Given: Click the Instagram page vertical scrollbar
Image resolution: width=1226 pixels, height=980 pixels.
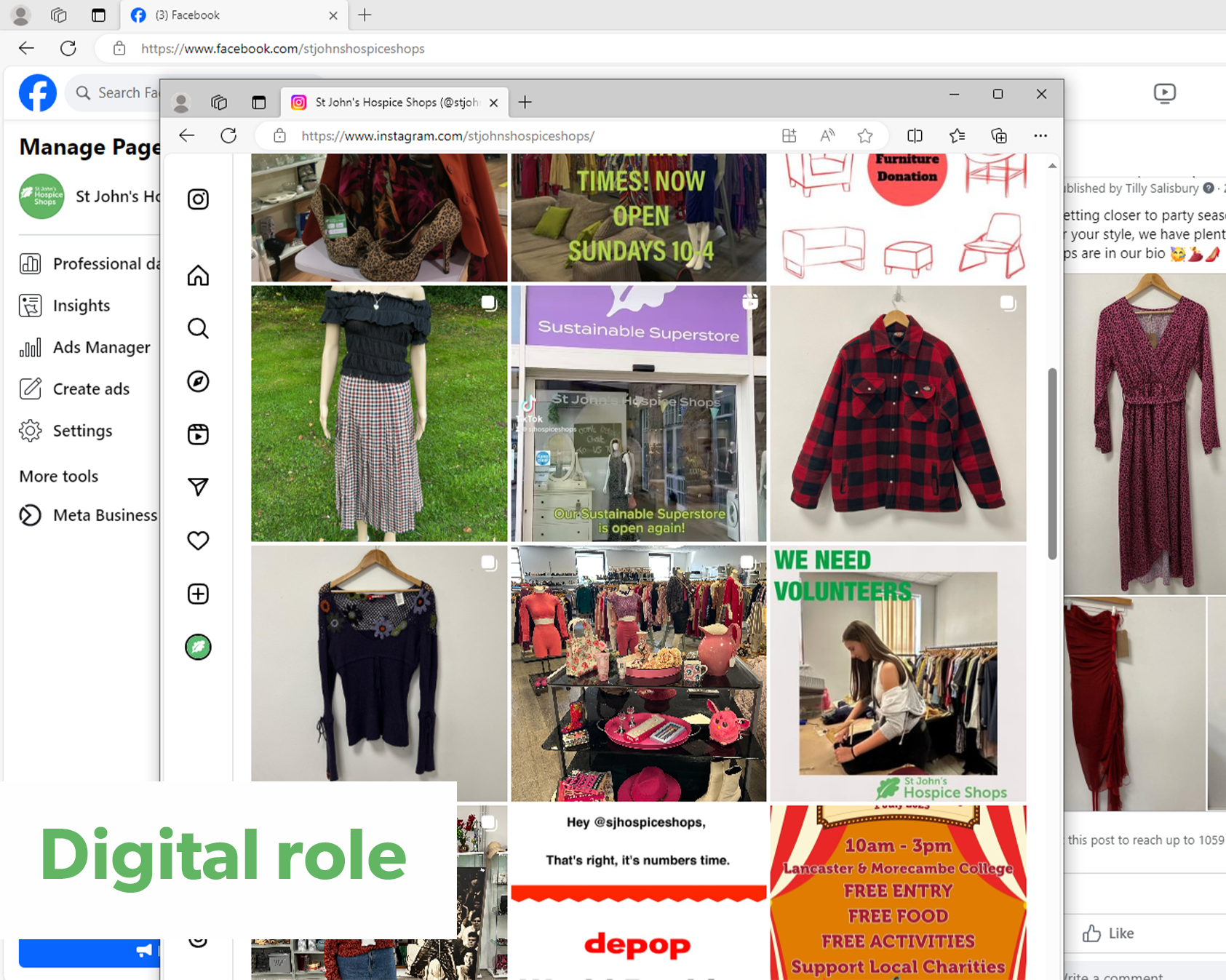Looking at the screenshot, I should point(1052,464).
